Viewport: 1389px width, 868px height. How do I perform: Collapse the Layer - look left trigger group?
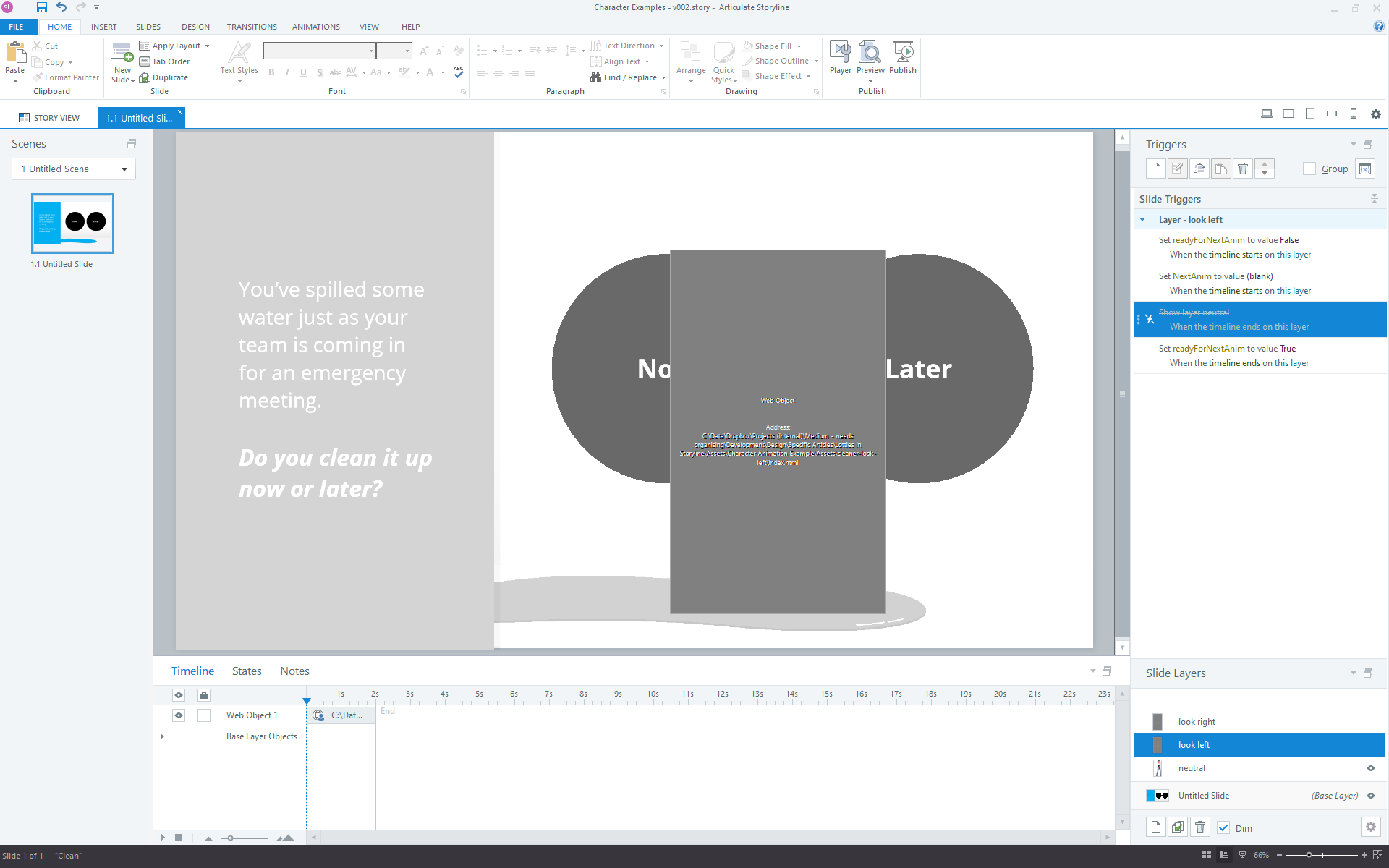point(1142,220)
